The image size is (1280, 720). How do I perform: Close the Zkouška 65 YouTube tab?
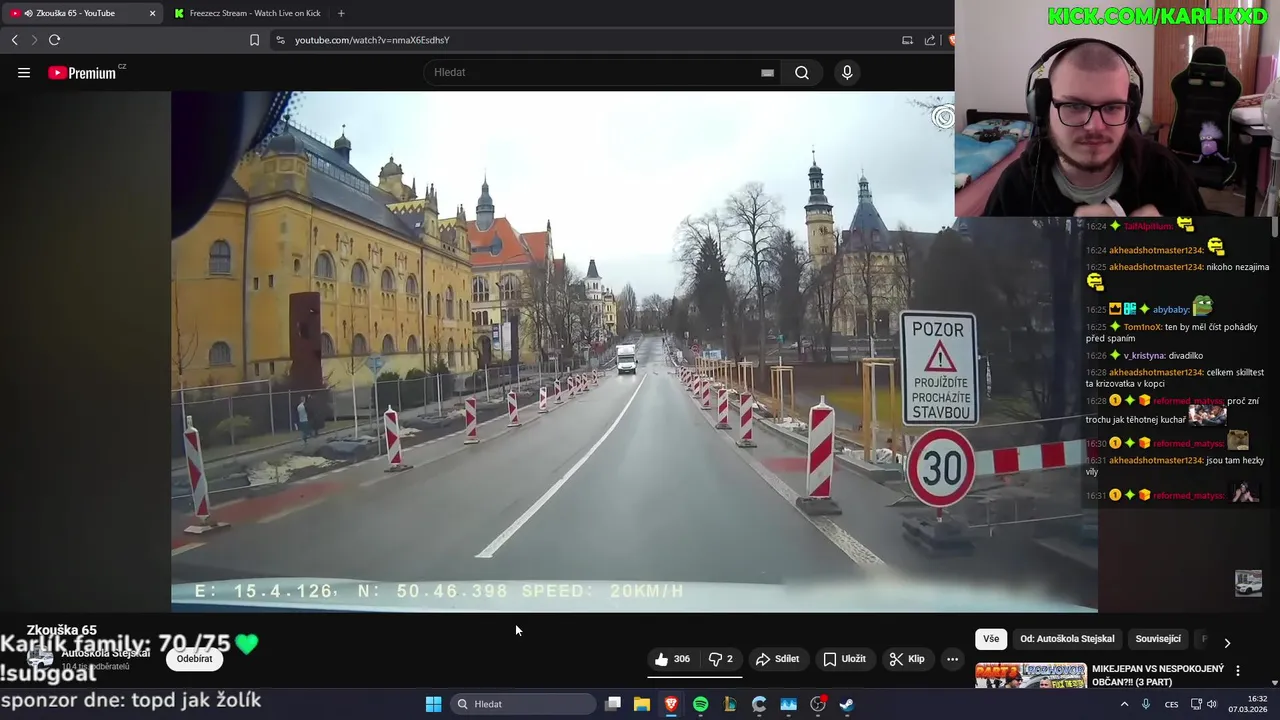tap(152, 13)
